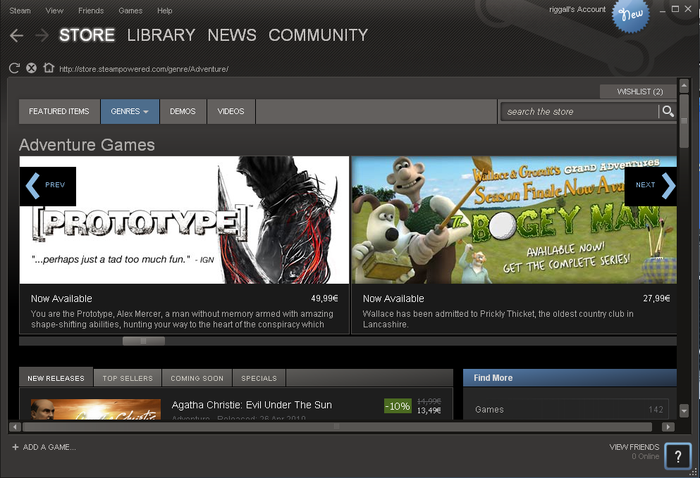This screenshot has height=478, width=700.
Task: Open Featured Items tab
Action: [59, 112]
